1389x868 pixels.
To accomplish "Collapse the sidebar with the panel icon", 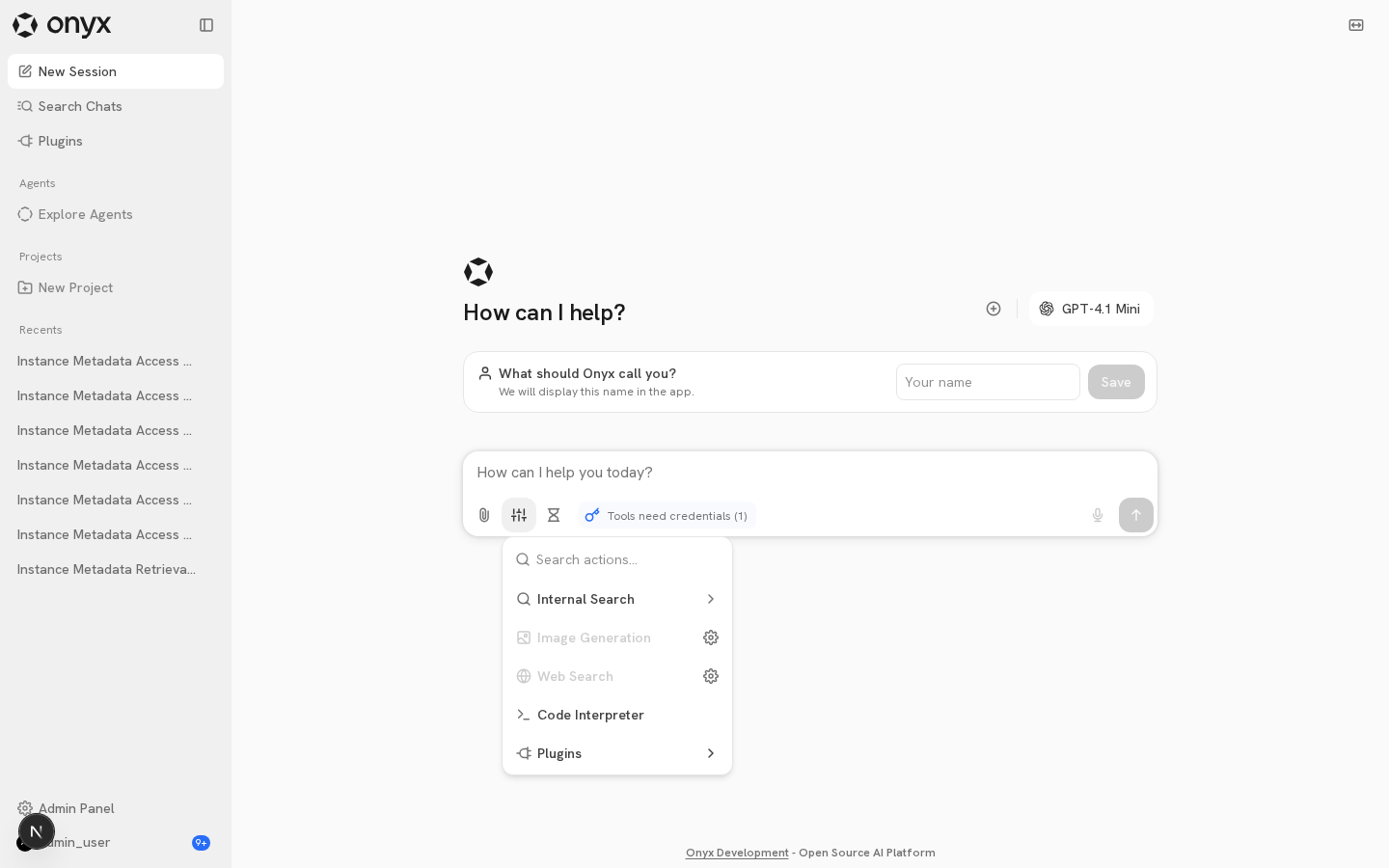I will pos(206,25).
